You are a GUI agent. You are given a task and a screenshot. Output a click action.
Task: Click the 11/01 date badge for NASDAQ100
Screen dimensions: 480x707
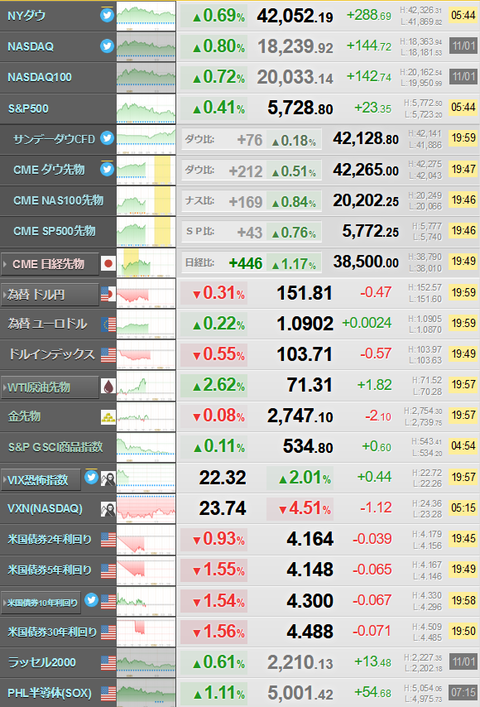pos(463,77)
